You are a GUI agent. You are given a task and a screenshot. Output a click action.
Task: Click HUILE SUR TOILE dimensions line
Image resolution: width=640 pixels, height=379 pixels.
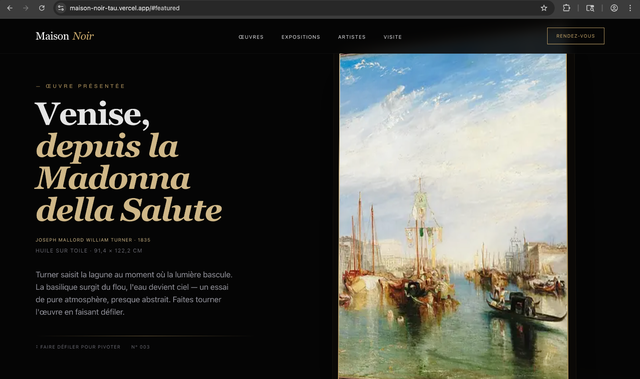click(89, 250)
